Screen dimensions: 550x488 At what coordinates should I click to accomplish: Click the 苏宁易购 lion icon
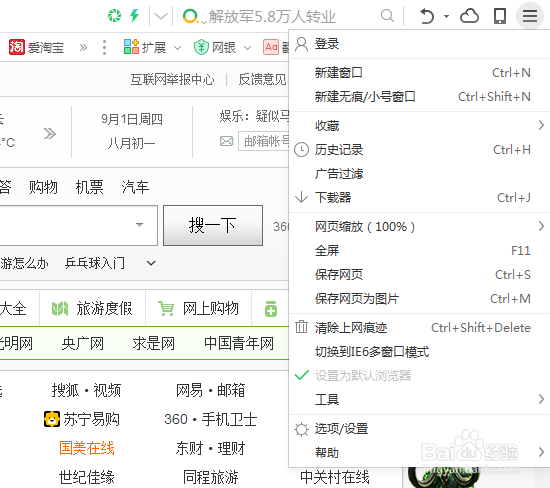[x=52, y=419]
